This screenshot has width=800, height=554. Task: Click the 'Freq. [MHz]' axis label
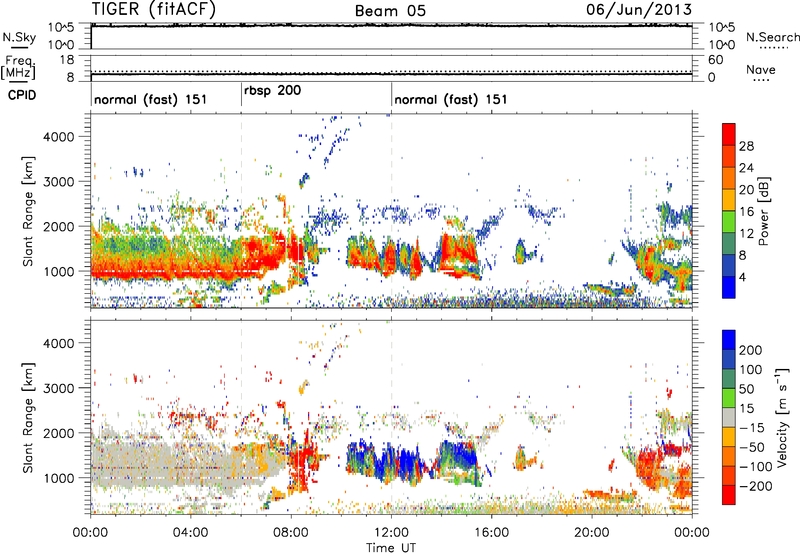[18, 67]
